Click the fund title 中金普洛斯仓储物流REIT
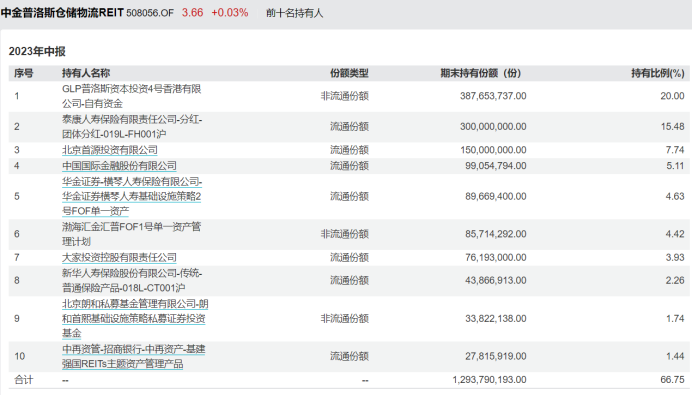 tap(62, 13)
